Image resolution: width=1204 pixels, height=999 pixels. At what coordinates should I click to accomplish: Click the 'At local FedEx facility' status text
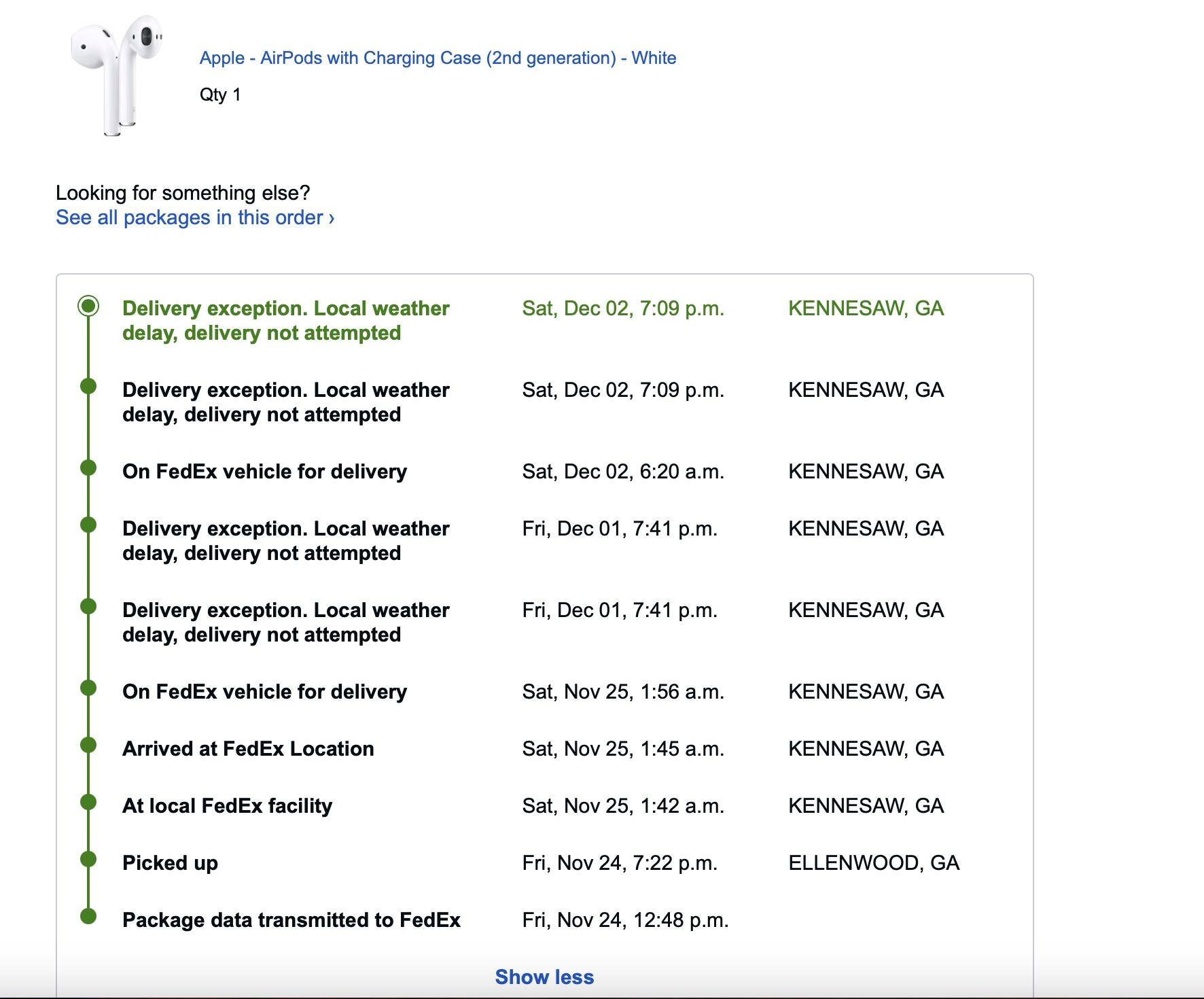coord(227,806)
